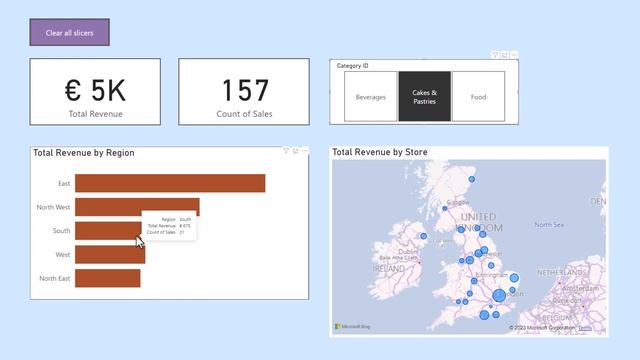The width and height of the screenshot is (640, 360).
Task: Click the East axis label
Action: (64, 183)
